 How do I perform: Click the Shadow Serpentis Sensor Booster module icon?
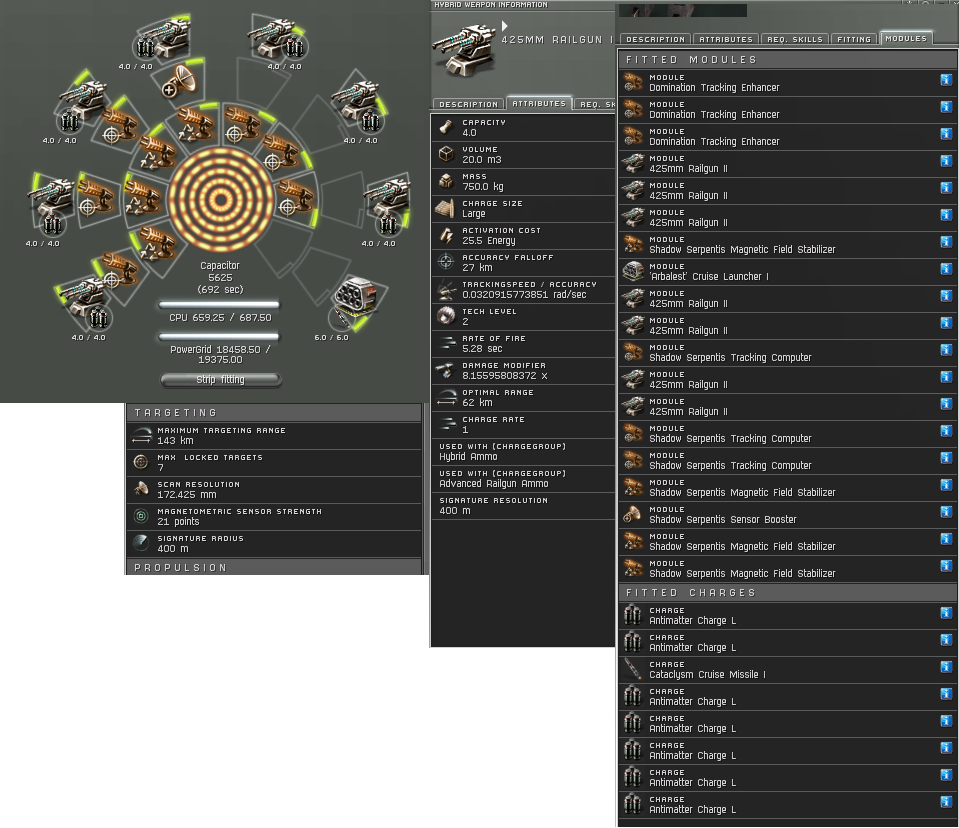pos(633,514)
